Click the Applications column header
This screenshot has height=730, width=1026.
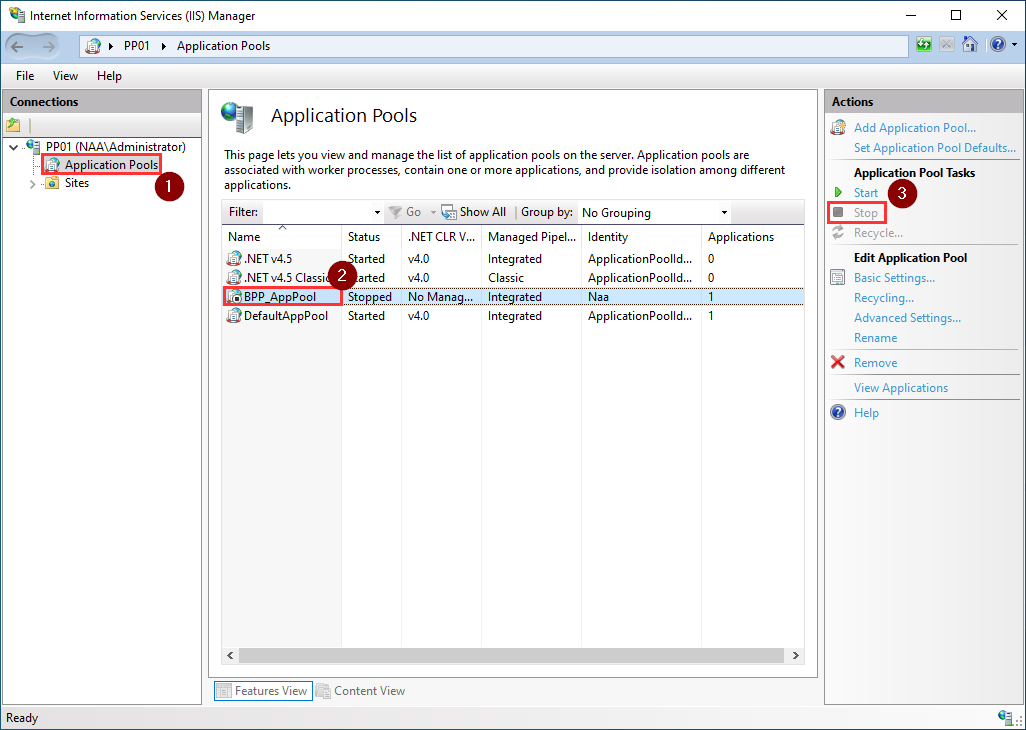[752, 237]
